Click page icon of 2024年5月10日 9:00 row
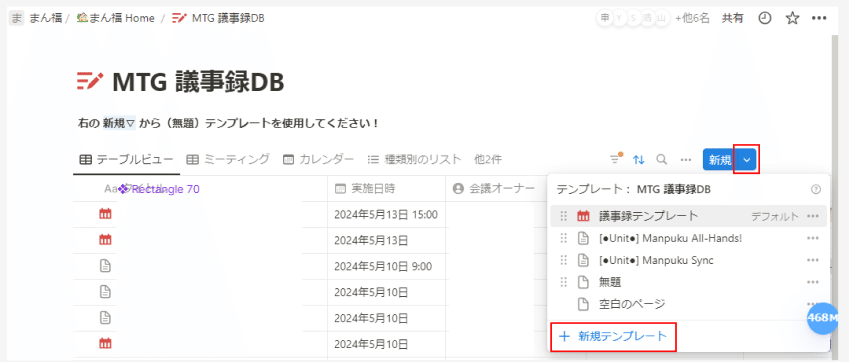The image size is (849, 362). click(x=106, y=266)
